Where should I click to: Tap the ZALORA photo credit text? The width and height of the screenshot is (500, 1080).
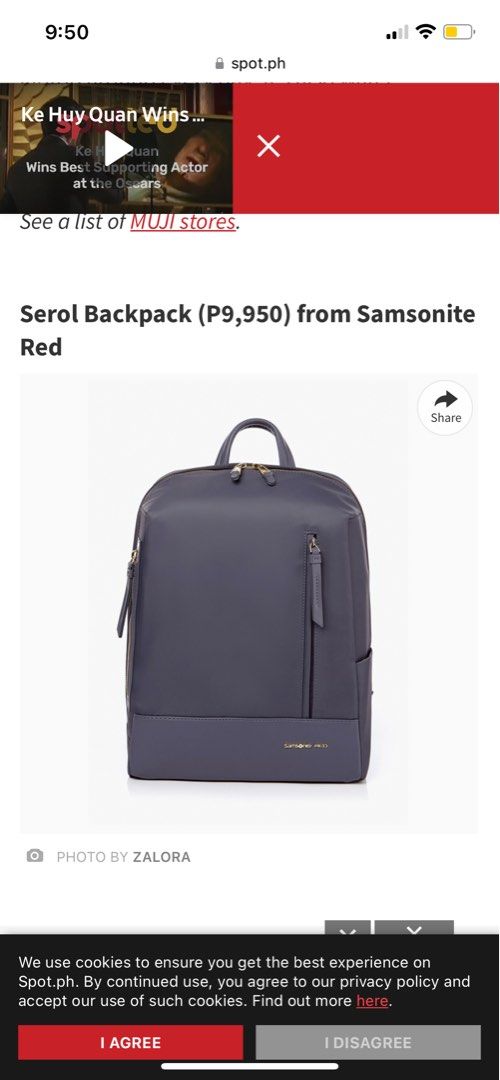pyautogui.click(x=161, y=857)
